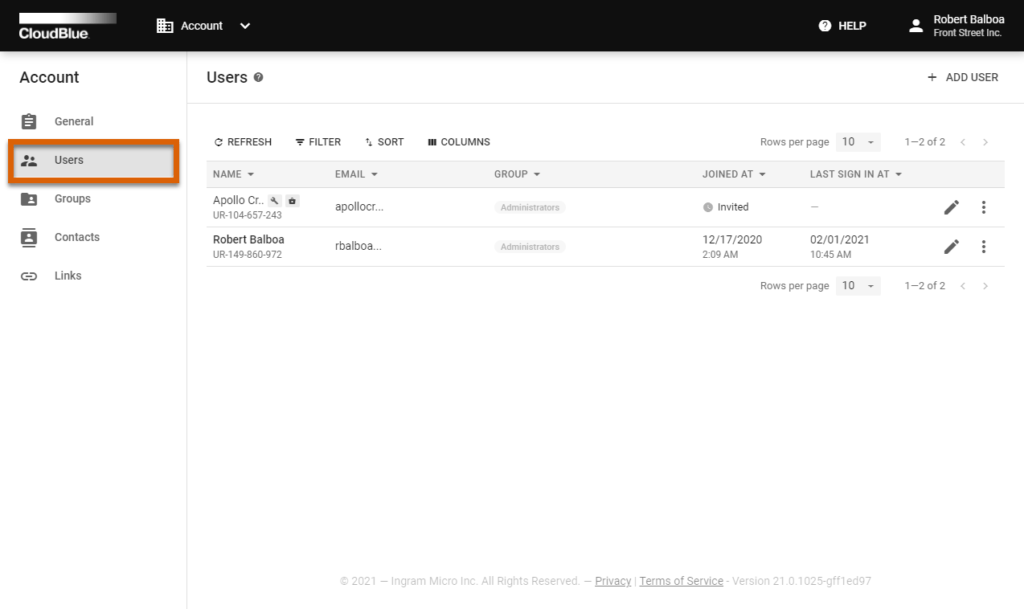Open the Groups section

click(71, 198)
